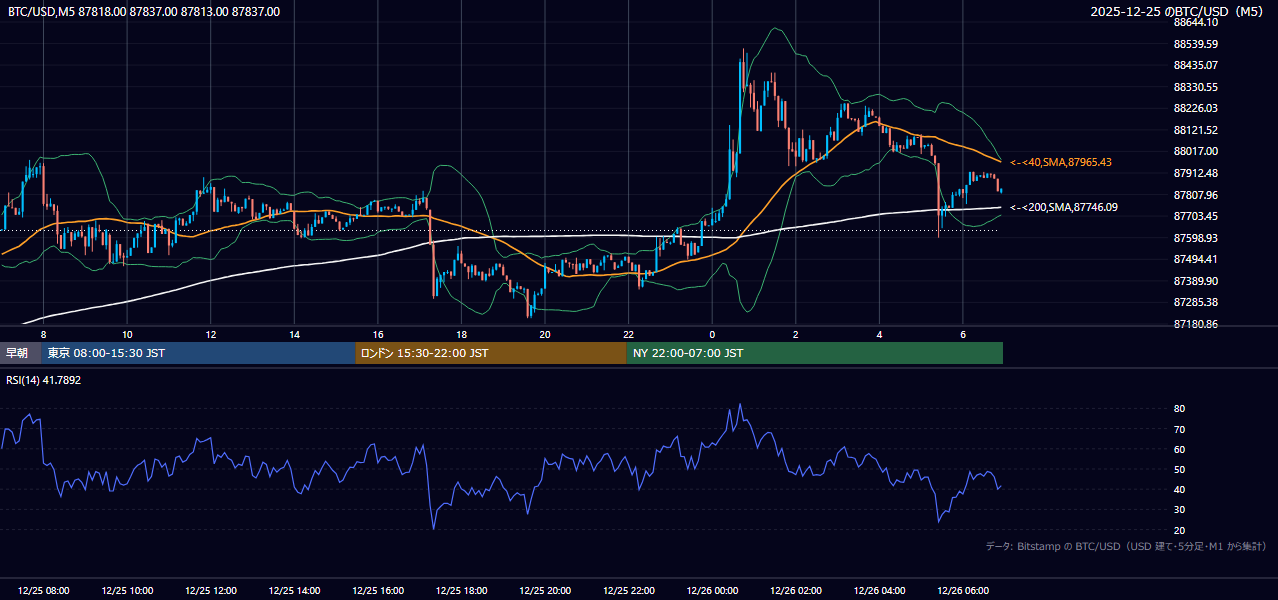The width and height of the screenshot is (1278, 600).
Task: Click the hour tick 10 under the price chart
Action: [127, 334]
